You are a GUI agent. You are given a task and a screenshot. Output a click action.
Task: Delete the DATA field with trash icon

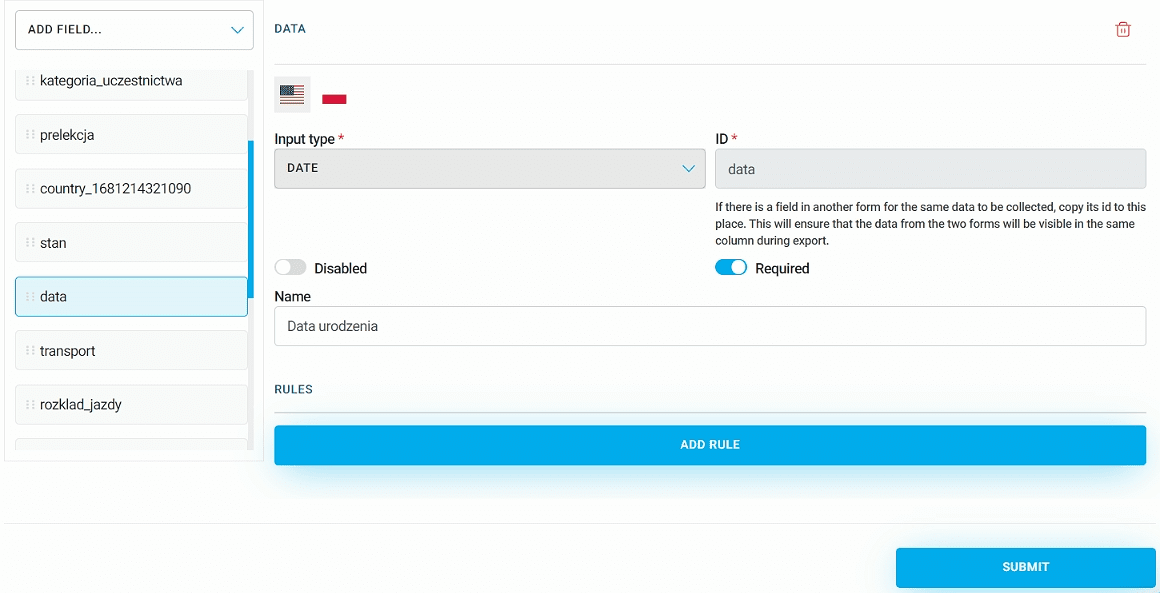(1122, 30)
